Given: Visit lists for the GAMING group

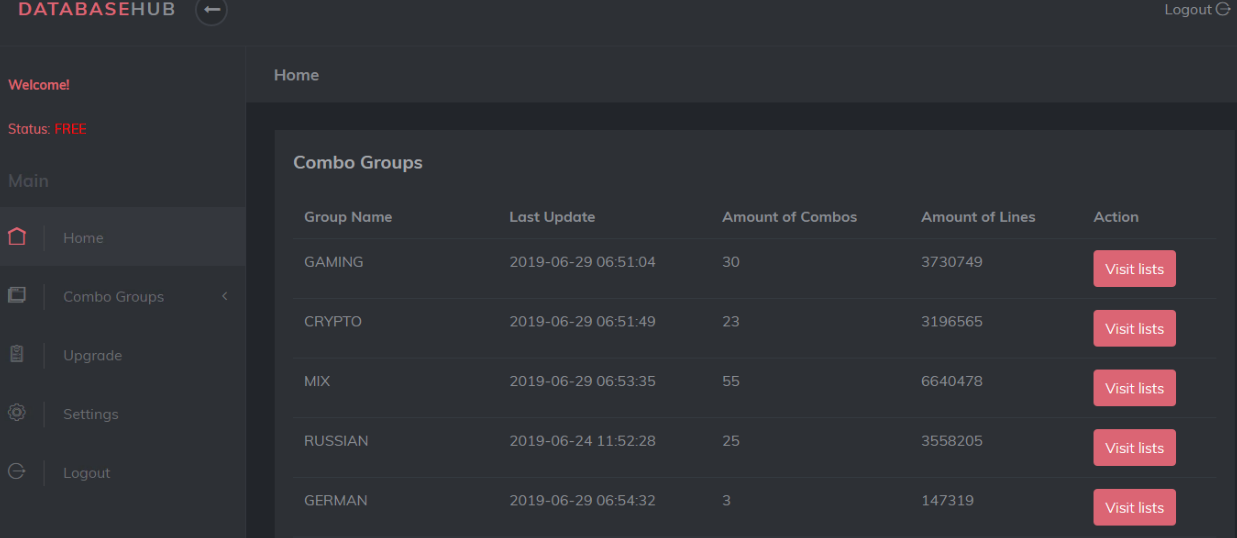Looking at the screenshot, I should click(1134, 269).
